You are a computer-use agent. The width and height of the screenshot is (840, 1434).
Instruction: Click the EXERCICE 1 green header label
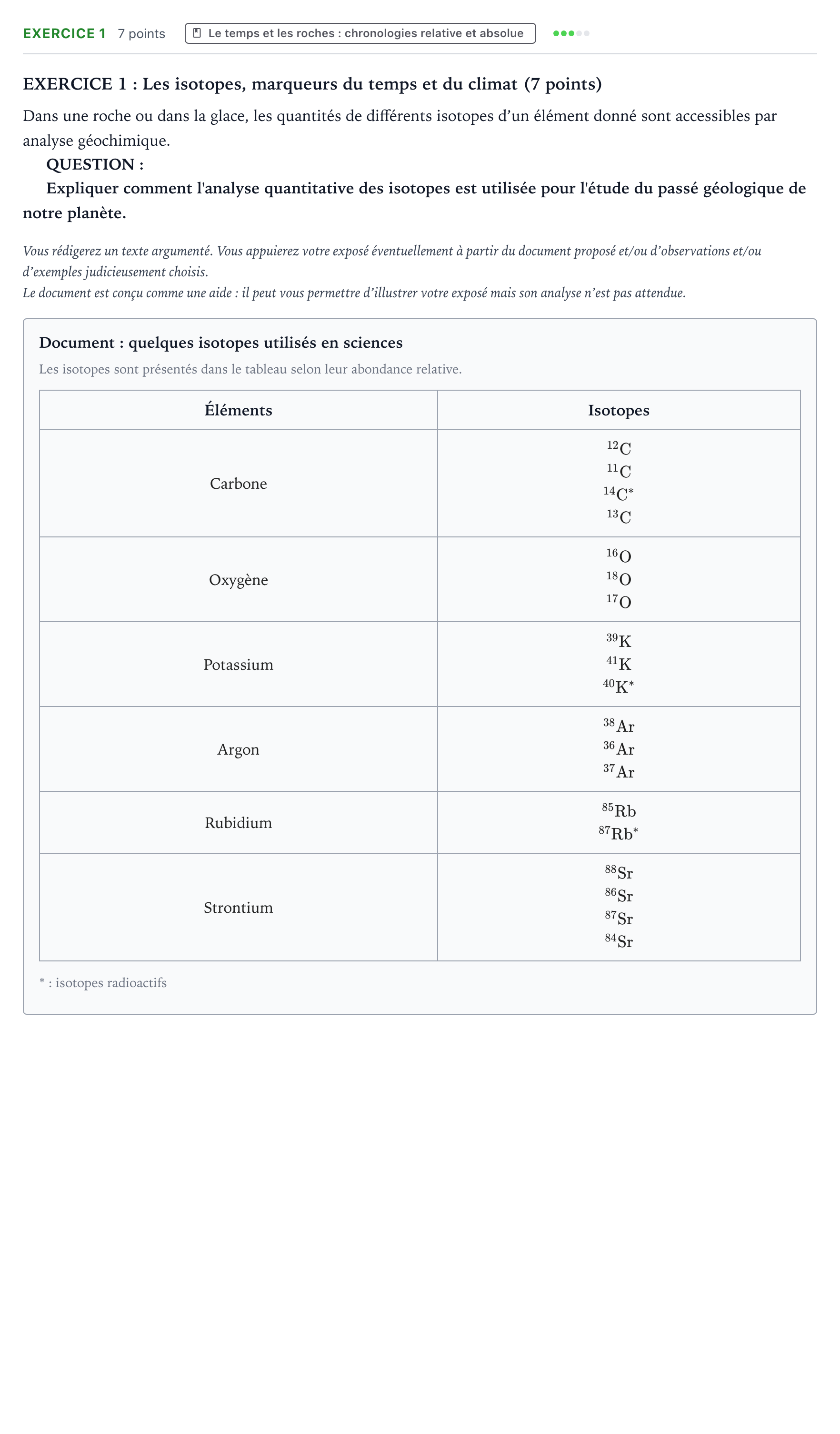64,33
